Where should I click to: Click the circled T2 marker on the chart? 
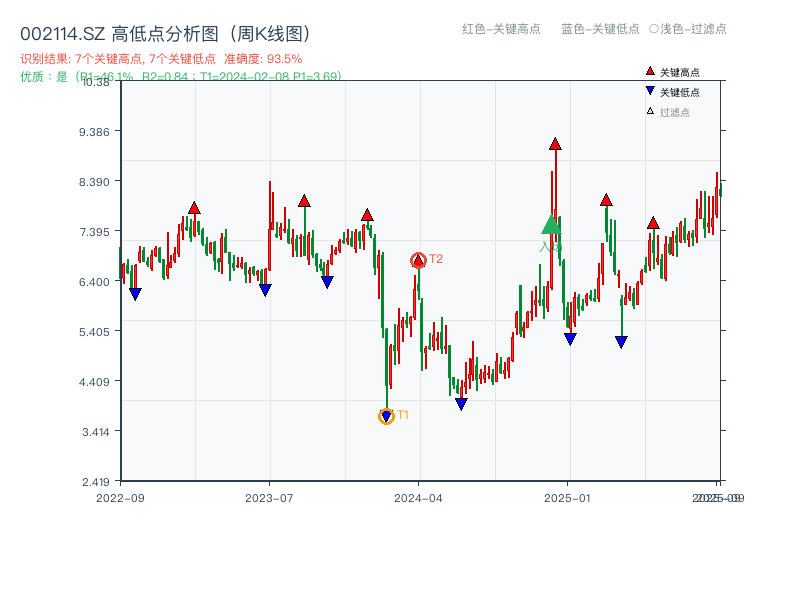pyautogui.click(x=419, y=259)
